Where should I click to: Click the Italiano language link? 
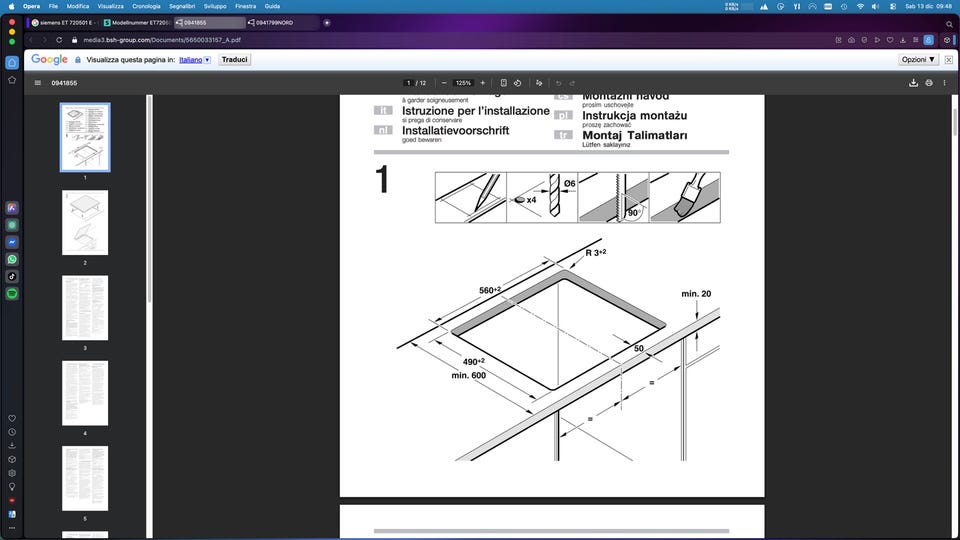[190, 60]
